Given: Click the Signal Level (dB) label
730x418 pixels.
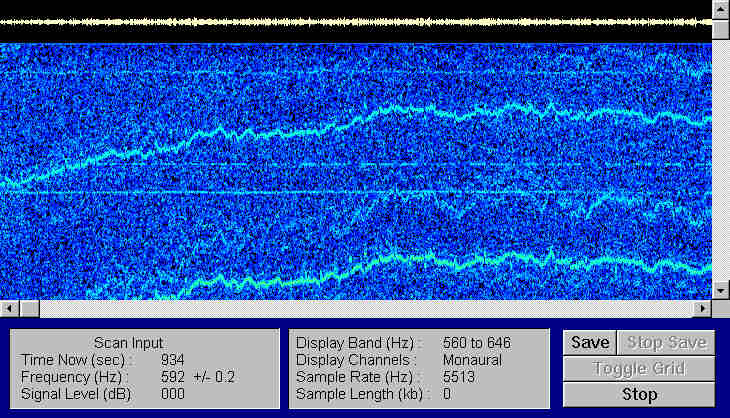Looking at the screenshot, I should coord(75,394).
